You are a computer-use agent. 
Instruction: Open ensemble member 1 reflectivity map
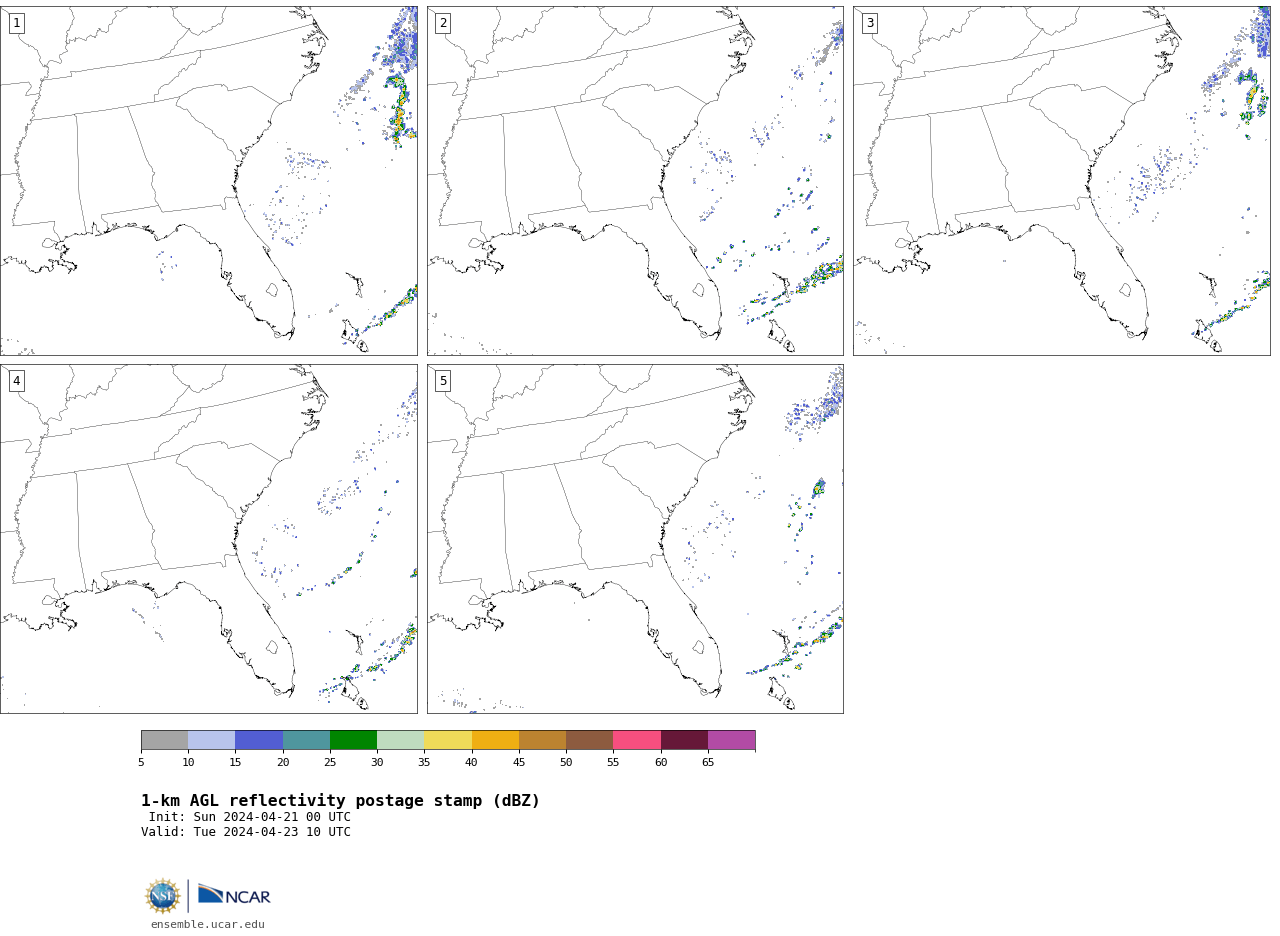pyautogui.click(x=209, y=181)
